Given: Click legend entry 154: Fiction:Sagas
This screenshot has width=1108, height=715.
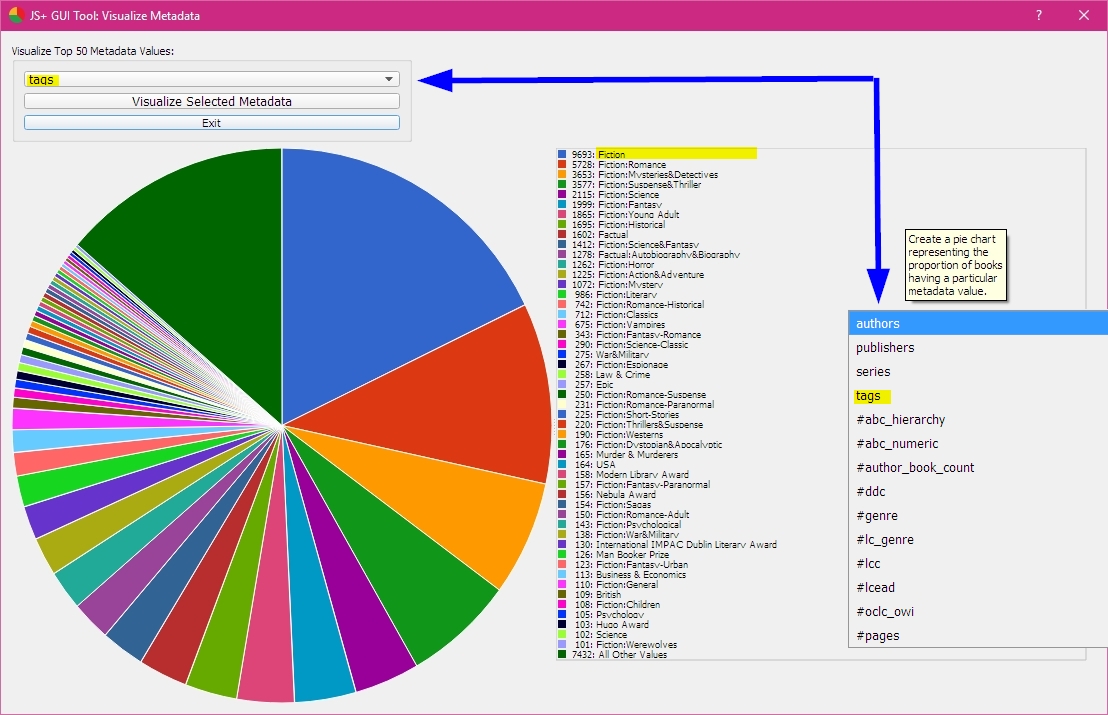Looking at the screenshot, I should coord(613,504).
